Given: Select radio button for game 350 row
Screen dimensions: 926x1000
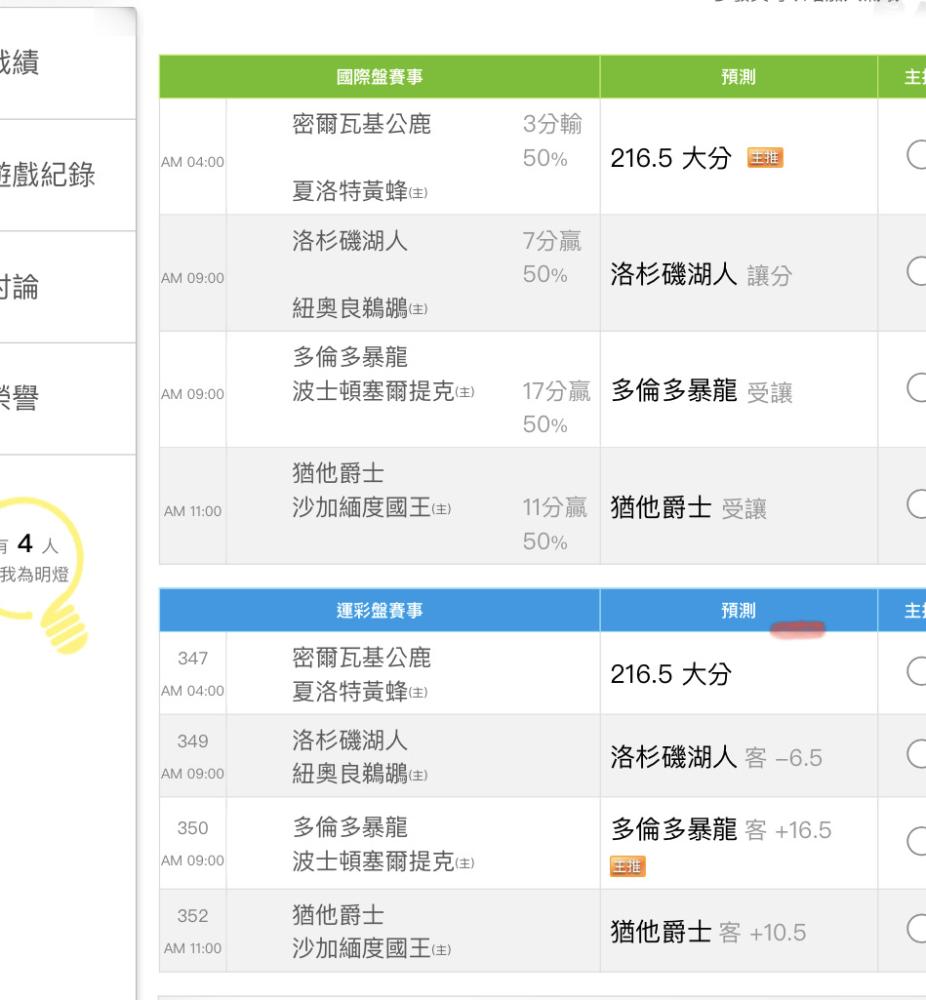Looking at the screenshot, I should tap(917, 841).
